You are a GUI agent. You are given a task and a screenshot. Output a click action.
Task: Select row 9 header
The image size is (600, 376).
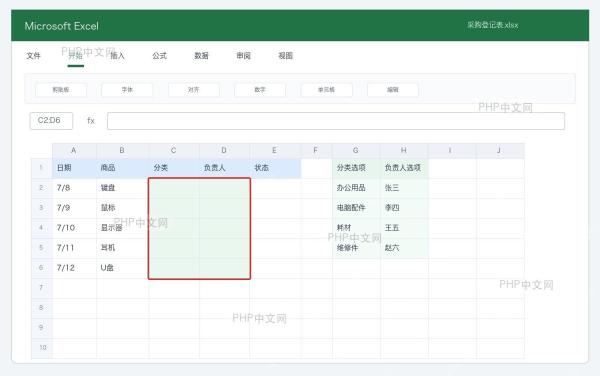click(42, 328)
